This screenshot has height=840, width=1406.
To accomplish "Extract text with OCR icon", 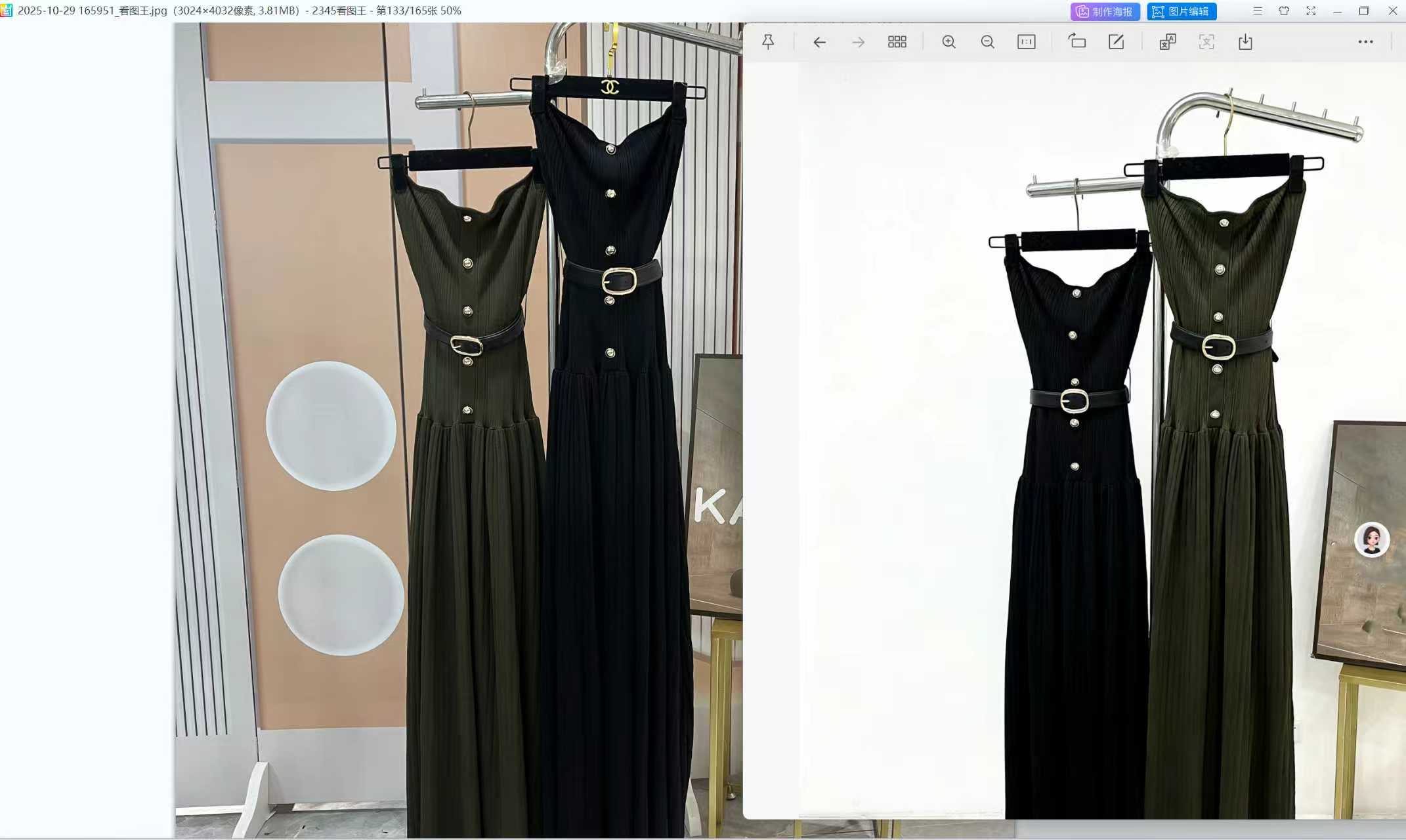I will tap(1206, 42).
